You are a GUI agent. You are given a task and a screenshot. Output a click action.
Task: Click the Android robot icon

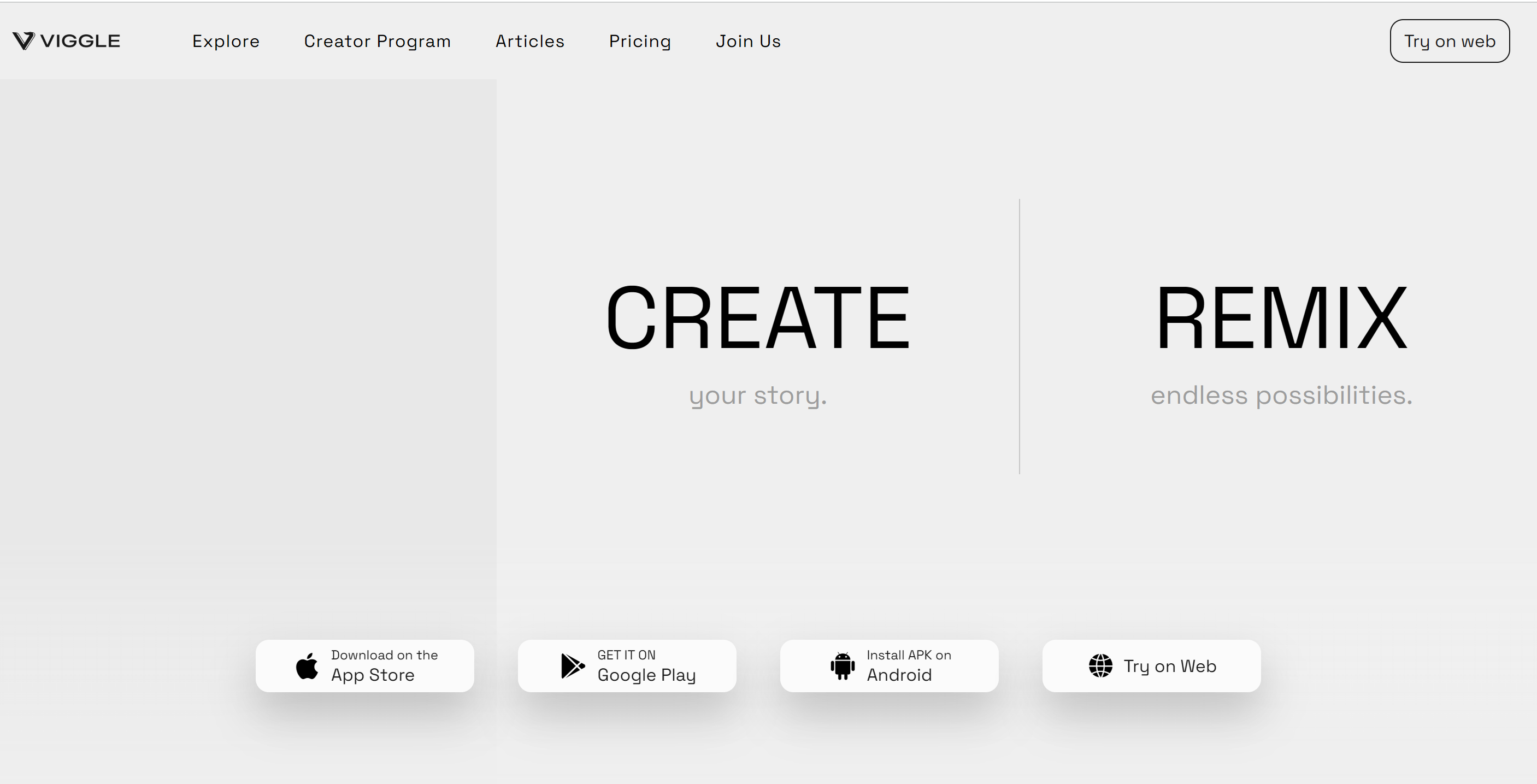click(843, 666)
